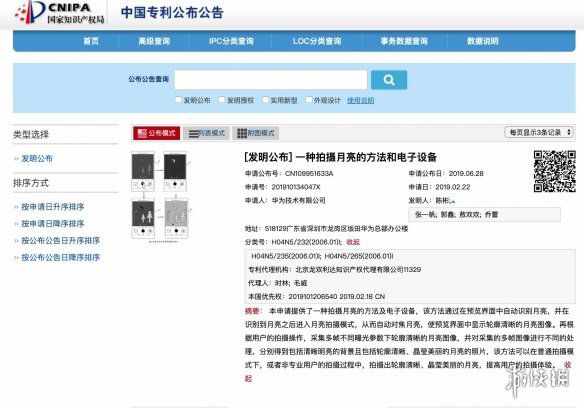Open 事务数据查询 in navigation bar
The height and width of the screenshot is (408, 584).
click(404, 41)
